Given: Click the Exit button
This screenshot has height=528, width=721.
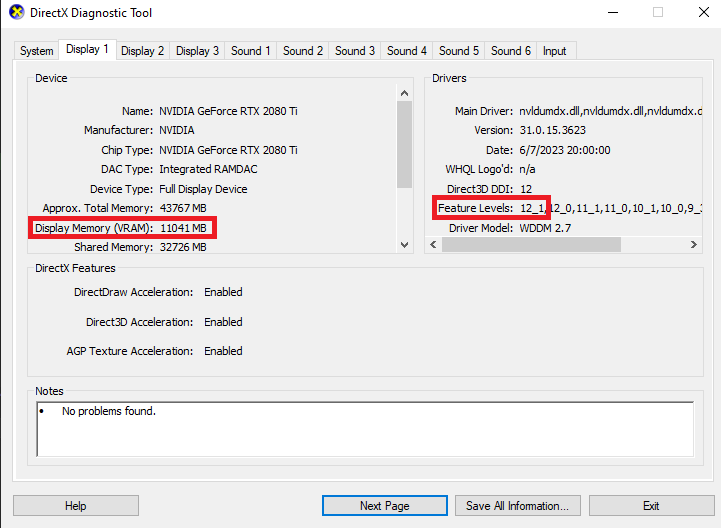Looking at the screenshot, I should point(651,506).
